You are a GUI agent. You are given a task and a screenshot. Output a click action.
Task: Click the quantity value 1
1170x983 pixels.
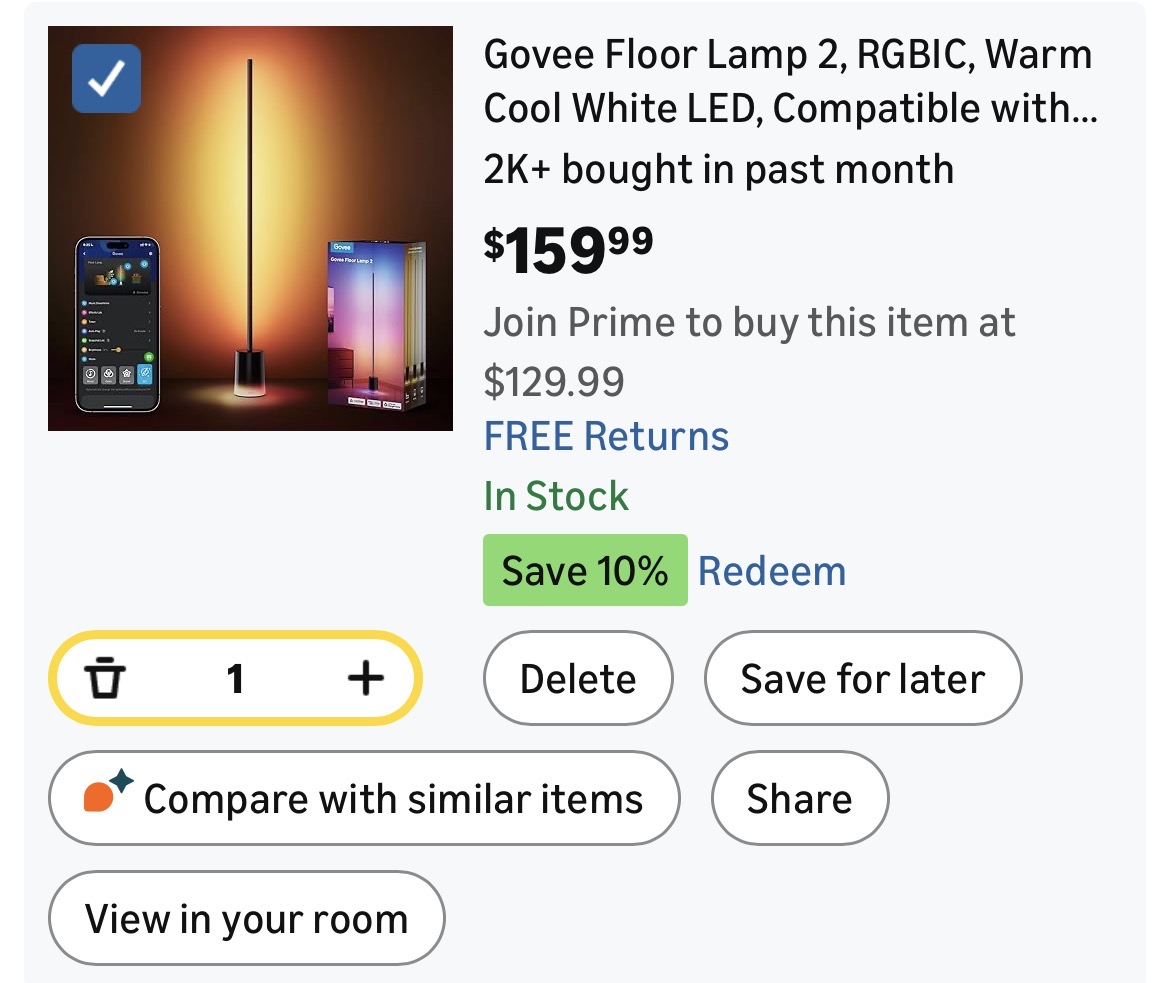point(235,680)
